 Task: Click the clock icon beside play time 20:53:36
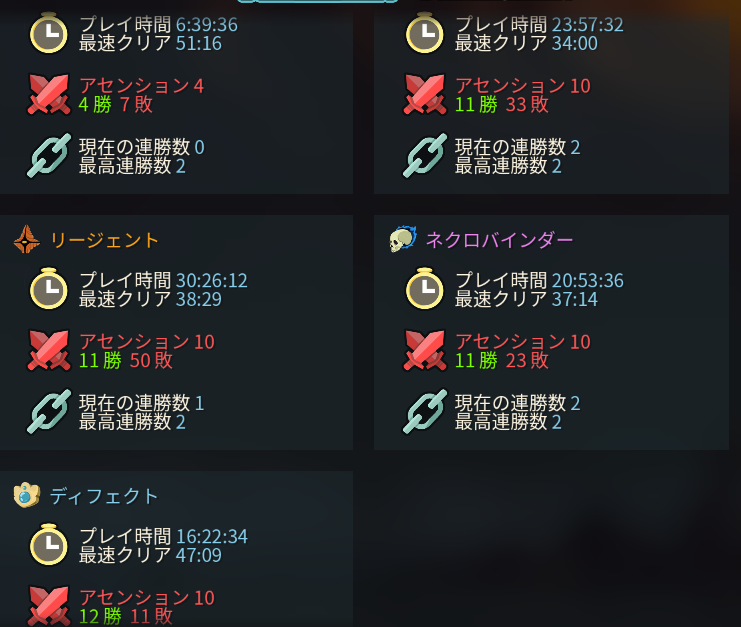tap(424, 289)
